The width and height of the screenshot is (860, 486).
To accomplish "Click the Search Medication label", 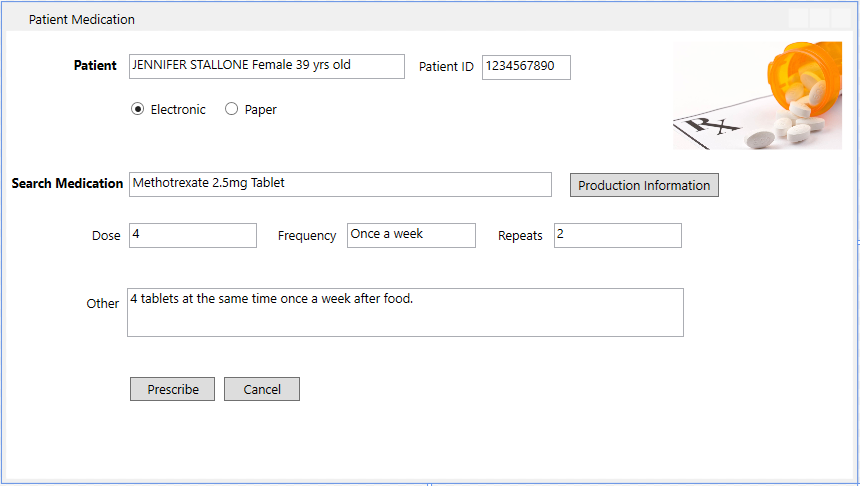I will tap(67, 184).
